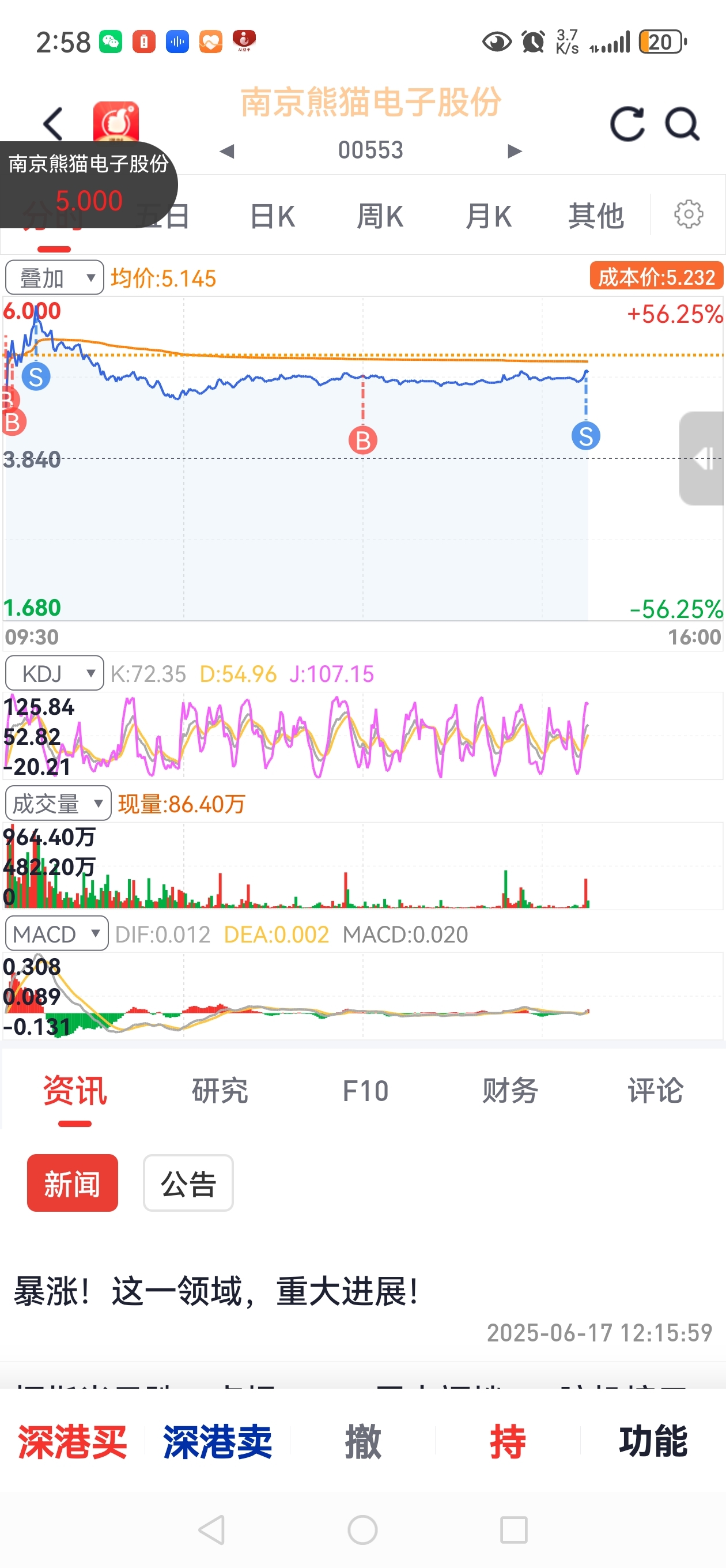Tap the 深港买 buy button
Screen dimensions: 726x1568
click(x=73, y=1441)
